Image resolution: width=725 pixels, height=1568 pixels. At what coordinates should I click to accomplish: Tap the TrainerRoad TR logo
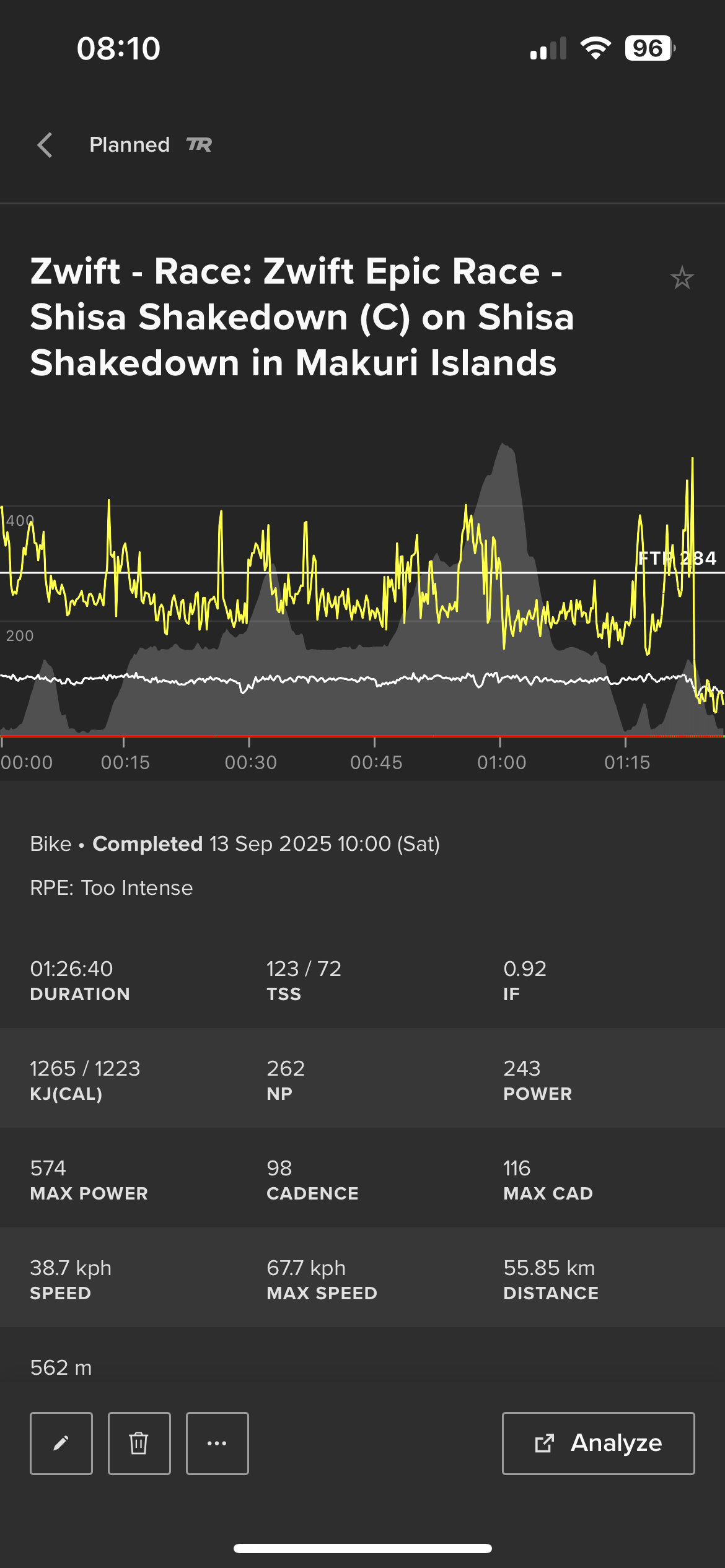[x=199, y=145]
